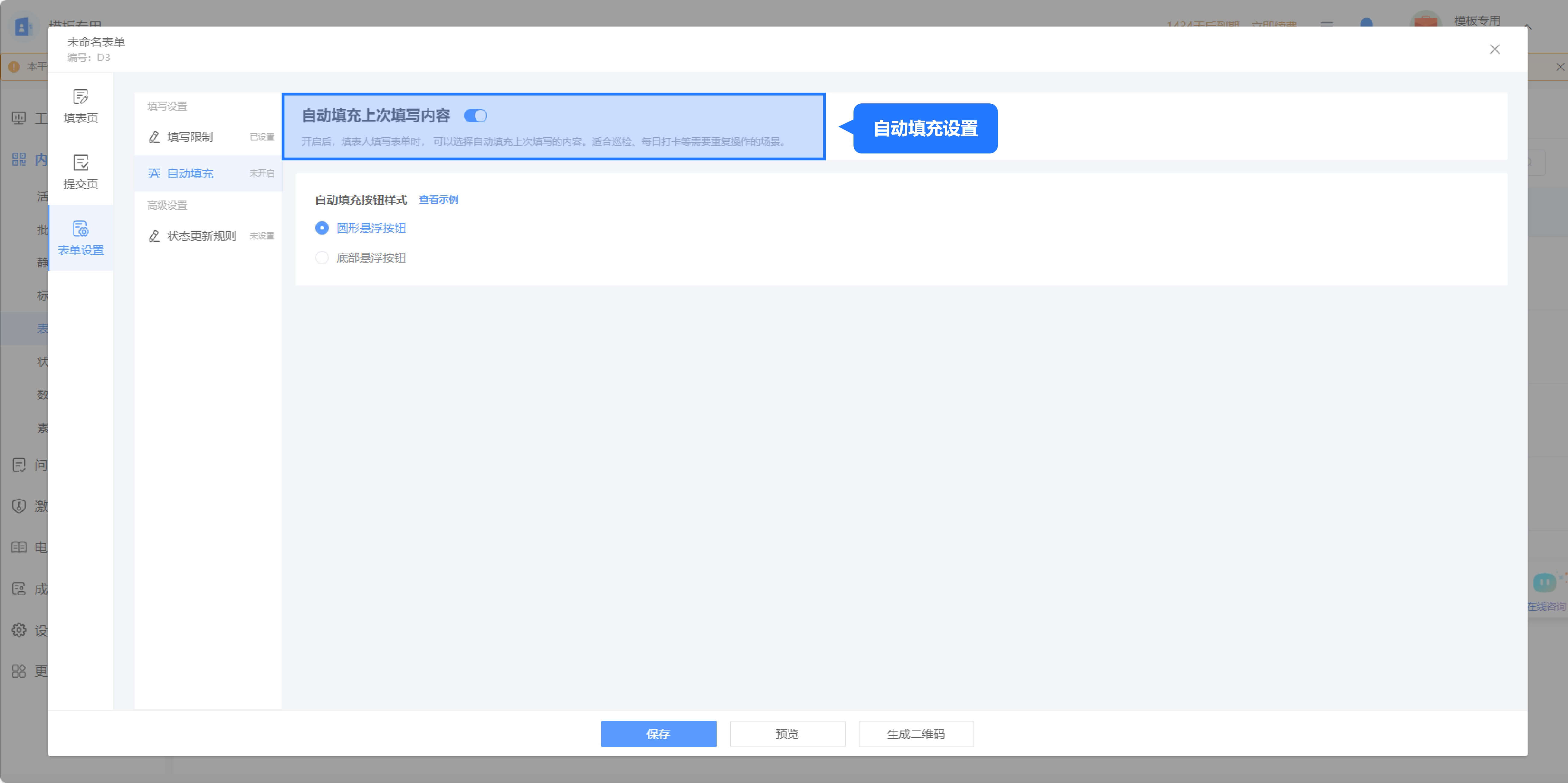Click the 查看示例 link
The width and height of the screenshot is (1568, 783).
[438, 200]
